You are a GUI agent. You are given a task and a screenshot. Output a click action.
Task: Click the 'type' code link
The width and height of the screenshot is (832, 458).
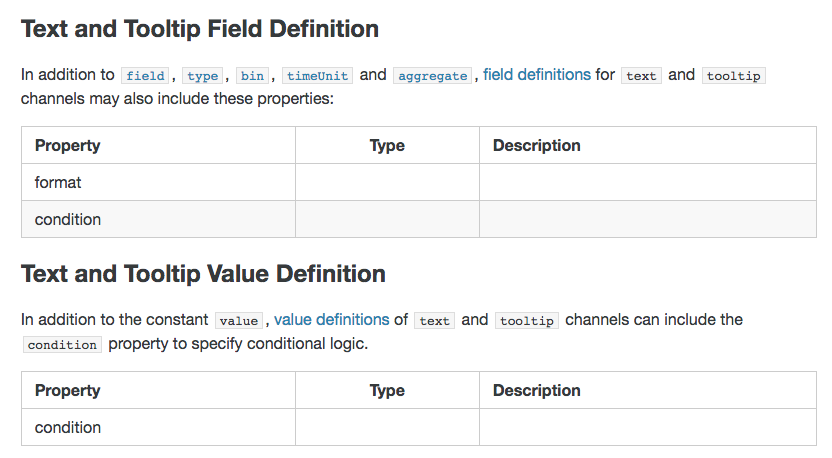pyautogui.click(x=203, y=76)
